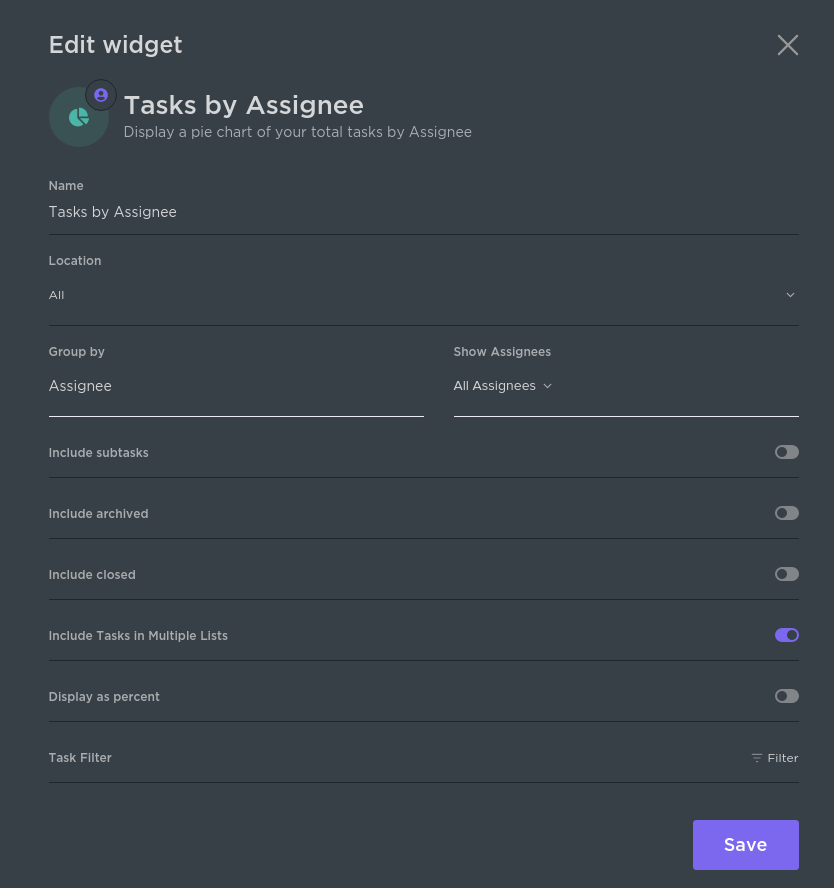Click the Name field with Tasks by Assignee

tap(424, 212)
